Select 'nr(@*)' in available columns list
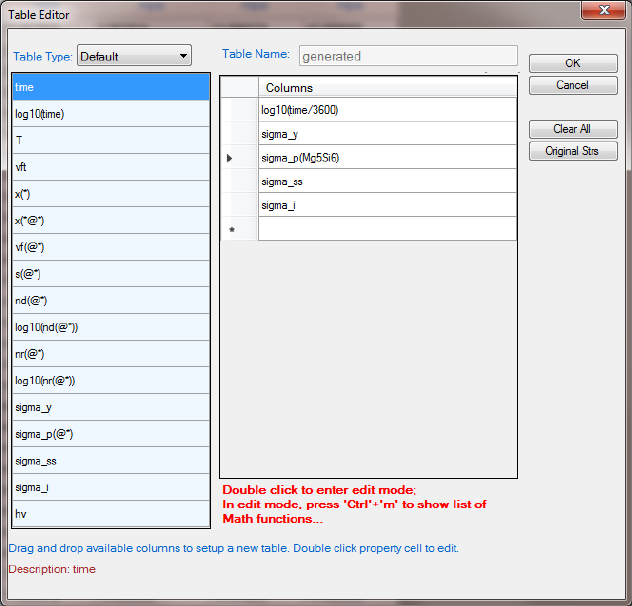This screenshot has height=606, width=632. (x=111, y=354)
